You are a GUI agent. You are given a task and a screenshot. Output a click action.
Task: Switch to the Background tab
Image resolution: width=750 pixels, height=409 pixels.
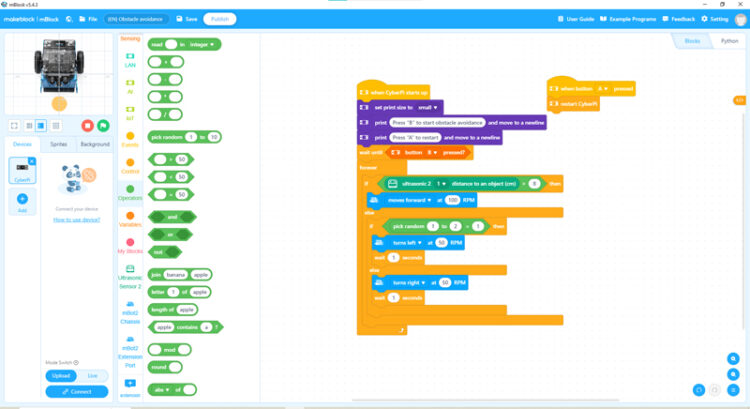point(95,144)
